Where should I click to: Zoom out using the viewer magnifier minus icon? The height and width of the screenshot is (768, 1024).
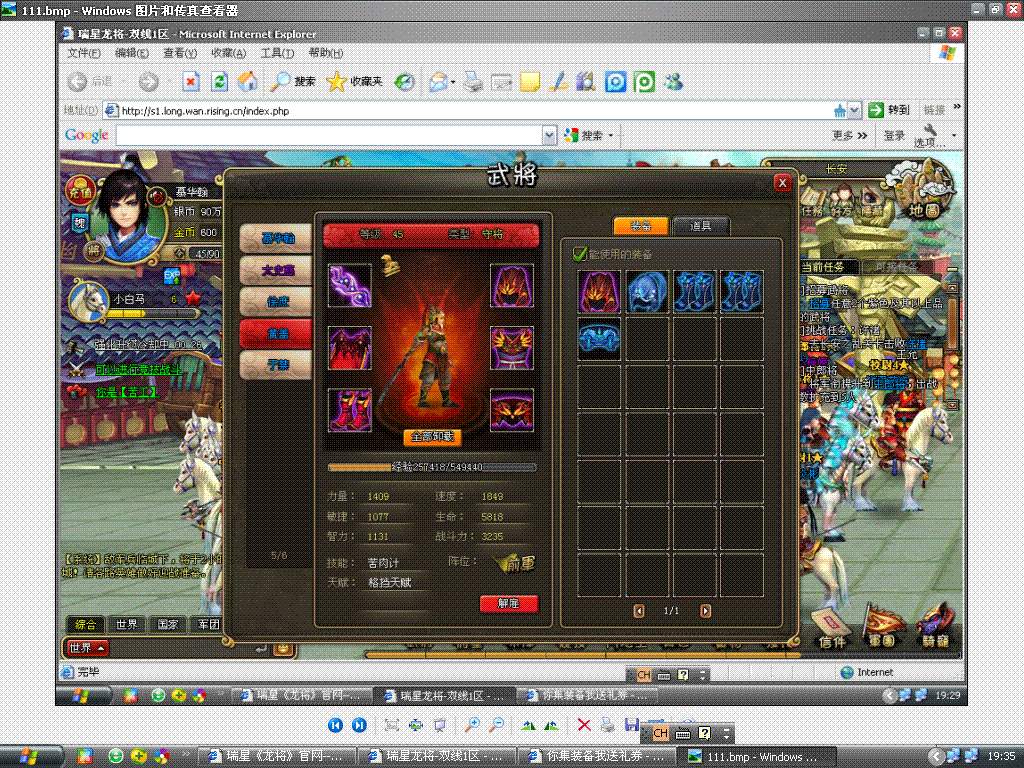click(x=496, y=725)
